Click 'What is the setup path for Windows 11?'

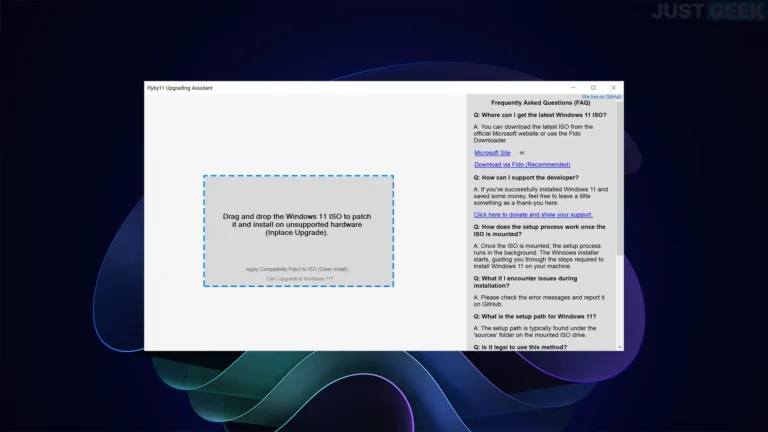(536, 315)
